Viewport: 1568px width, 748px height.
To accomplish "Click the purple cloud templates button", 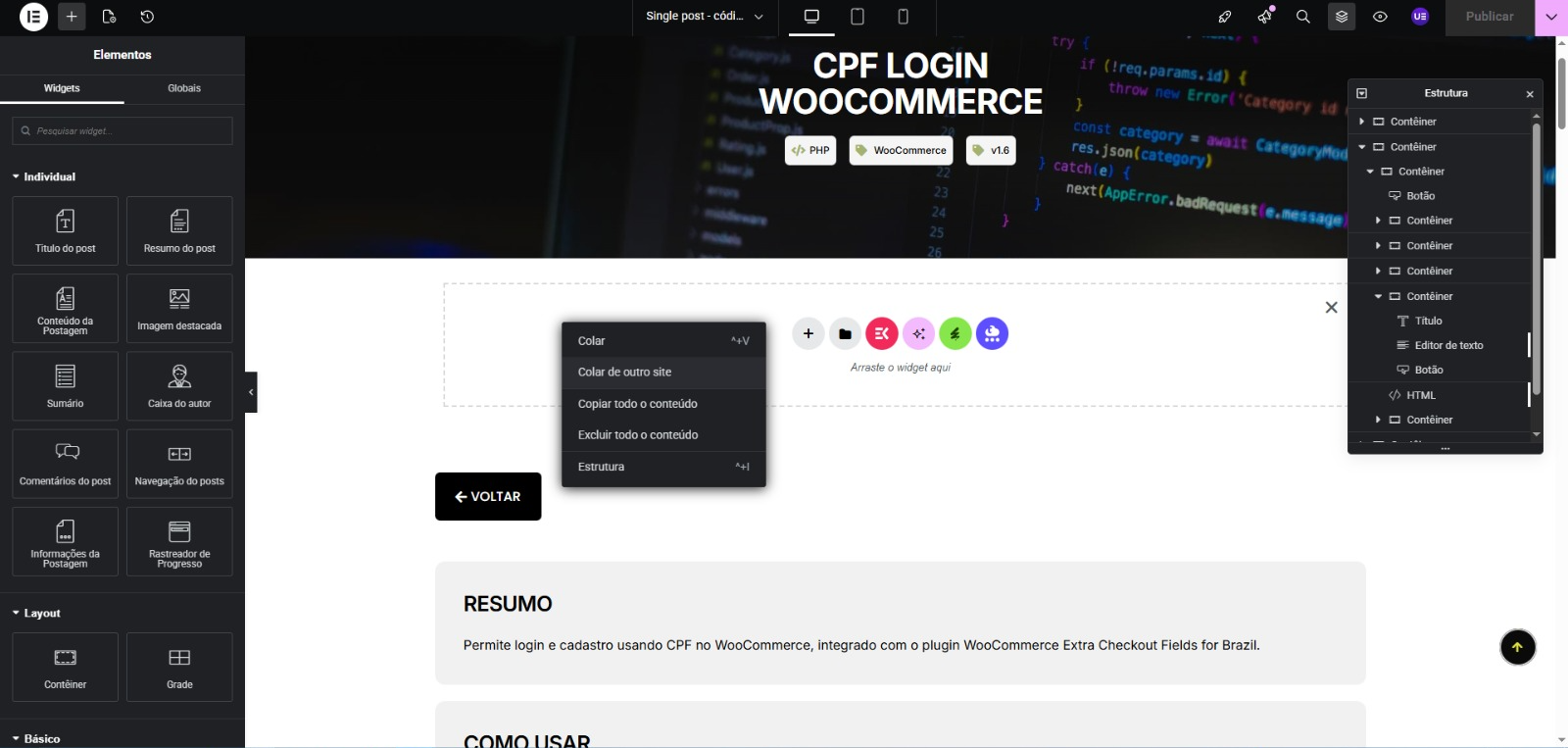I will 992,334.
